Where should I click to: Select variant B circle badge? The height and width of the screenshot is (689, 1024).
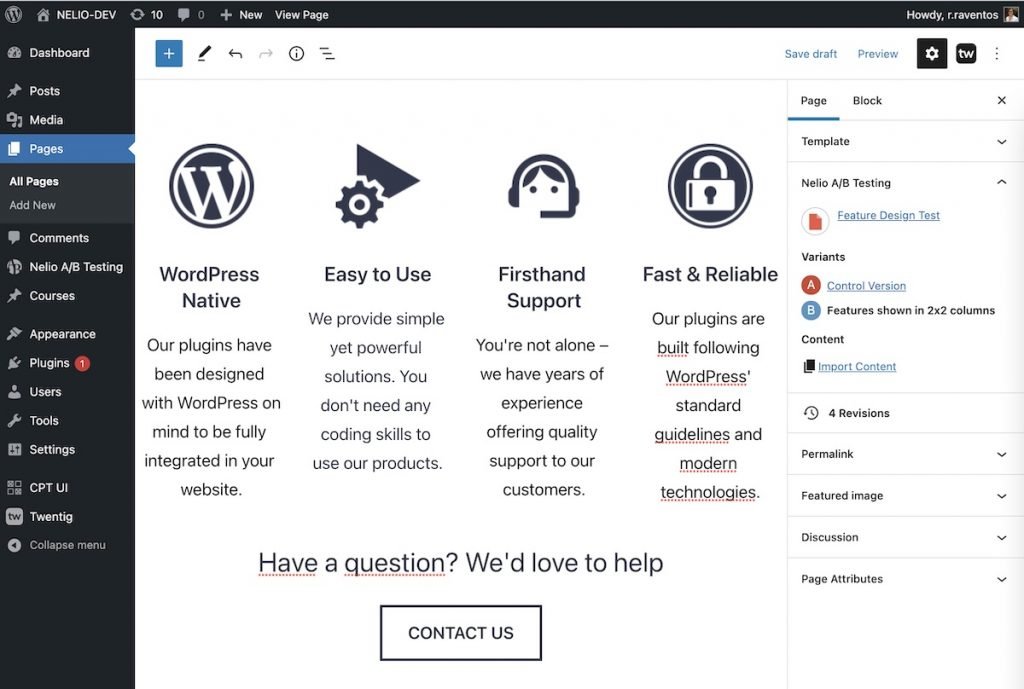tap(810, 310)
